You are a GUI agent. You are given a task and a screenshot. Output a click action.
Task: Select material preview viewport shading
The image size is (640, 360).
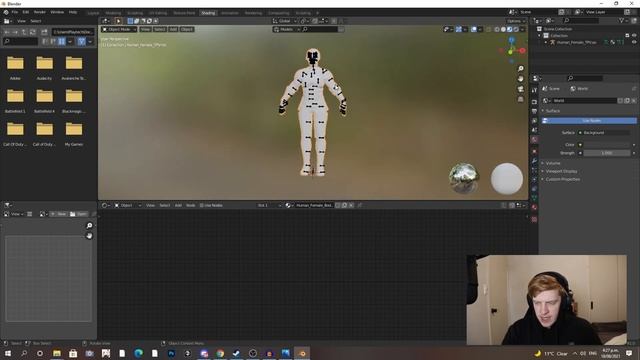click(x=510, y=29)
